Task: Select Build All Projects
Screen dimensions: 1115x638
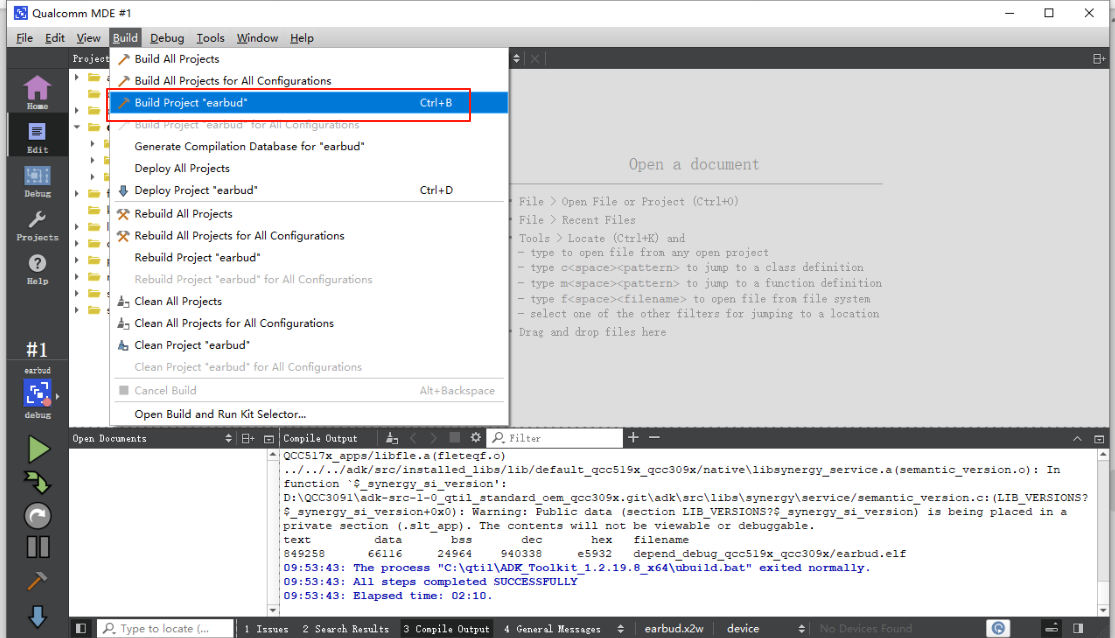Action: [309, 59]
